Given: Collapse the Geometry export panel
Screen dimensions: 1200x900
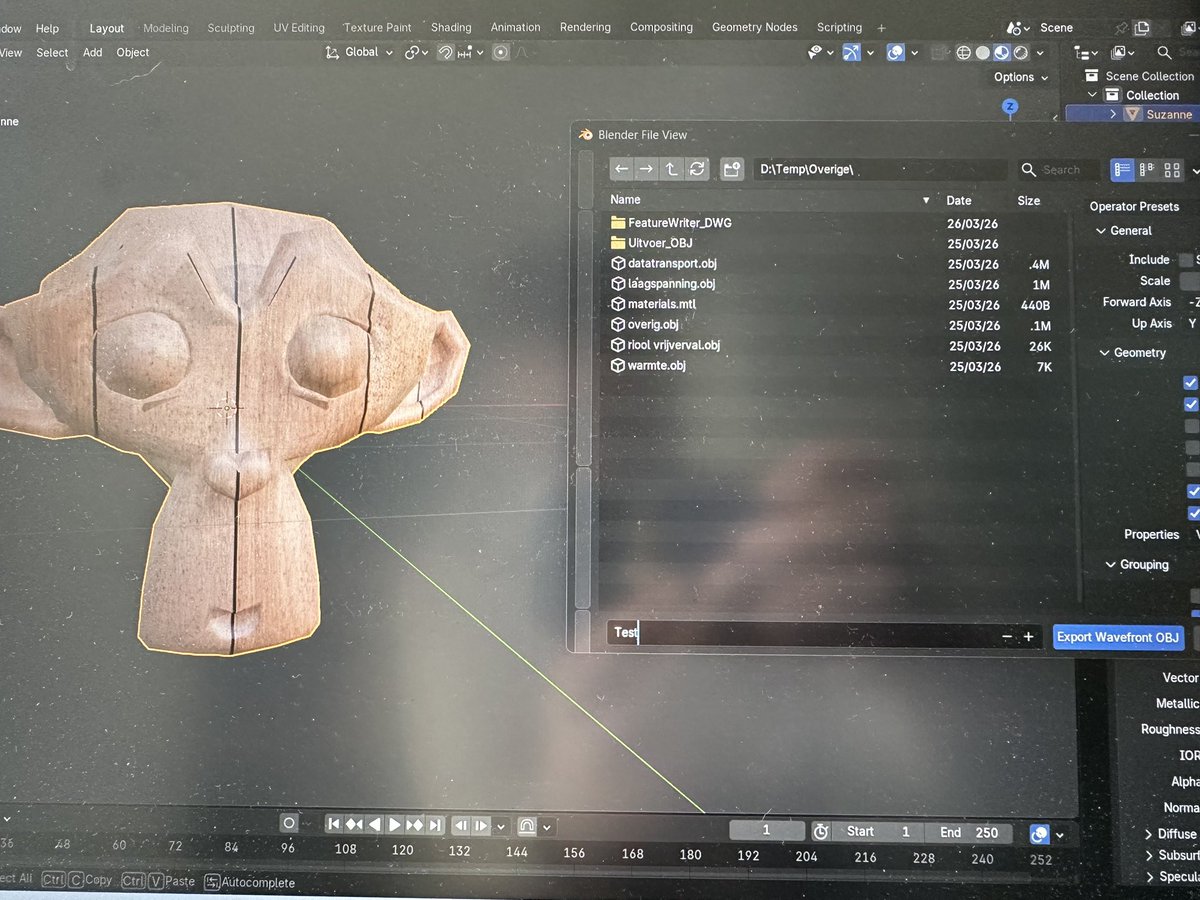Looking at the screenshot, I should [x=1132, y=352].
